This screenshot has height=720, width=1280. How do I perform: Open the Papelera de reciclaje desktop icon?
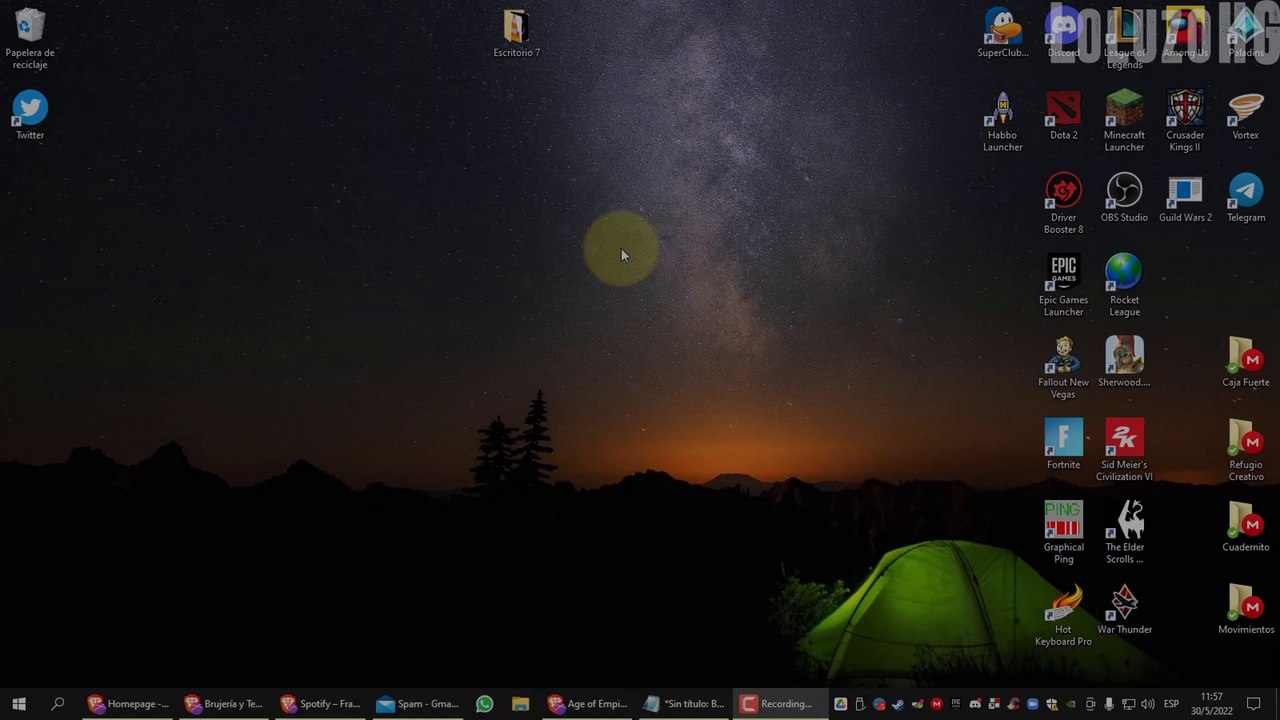[x=30, y=39]
